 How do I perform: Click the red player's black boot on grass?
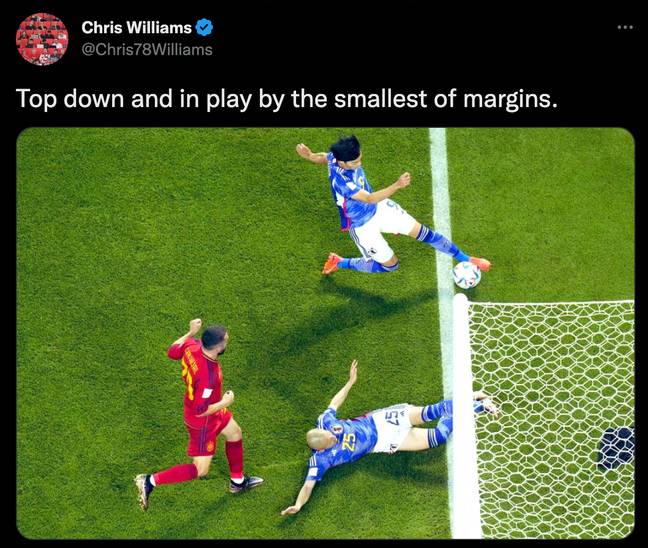[x=246, y=484]
